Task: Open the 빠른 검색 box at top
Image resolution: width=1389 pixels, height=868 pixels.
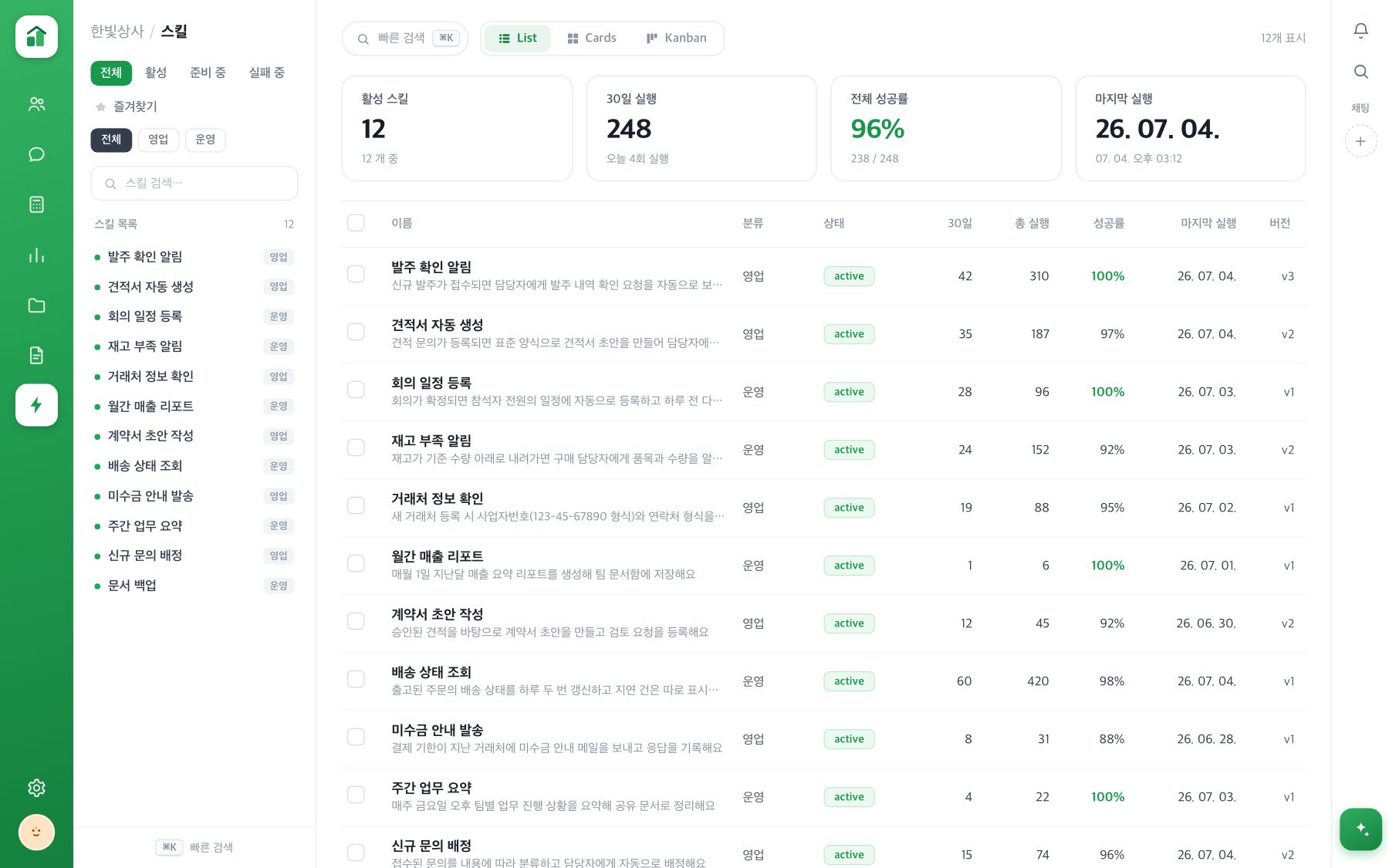Action: 405,38
